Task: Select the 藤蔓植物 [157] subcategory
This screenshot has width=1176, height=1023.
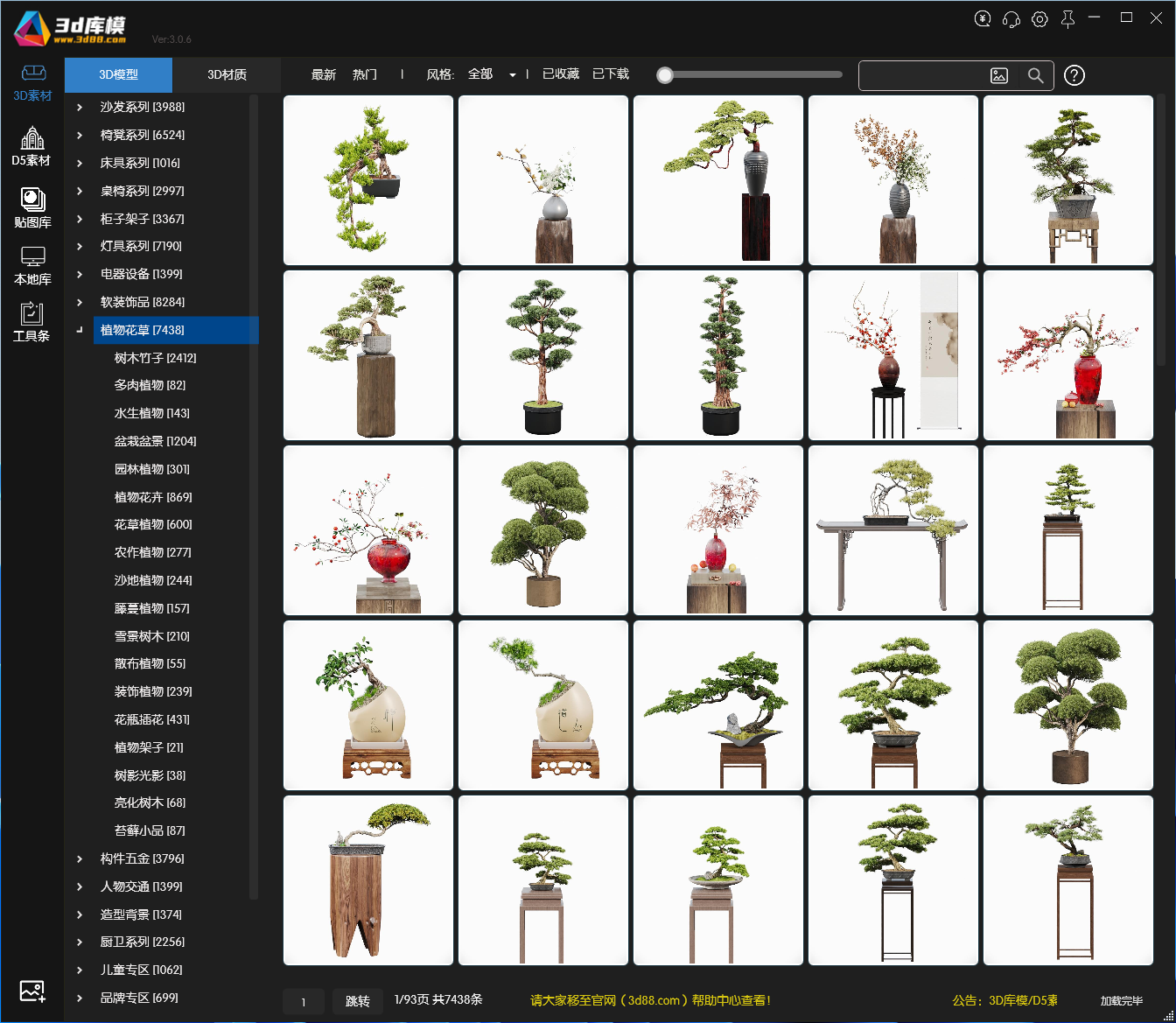Action: pos(151,608)
